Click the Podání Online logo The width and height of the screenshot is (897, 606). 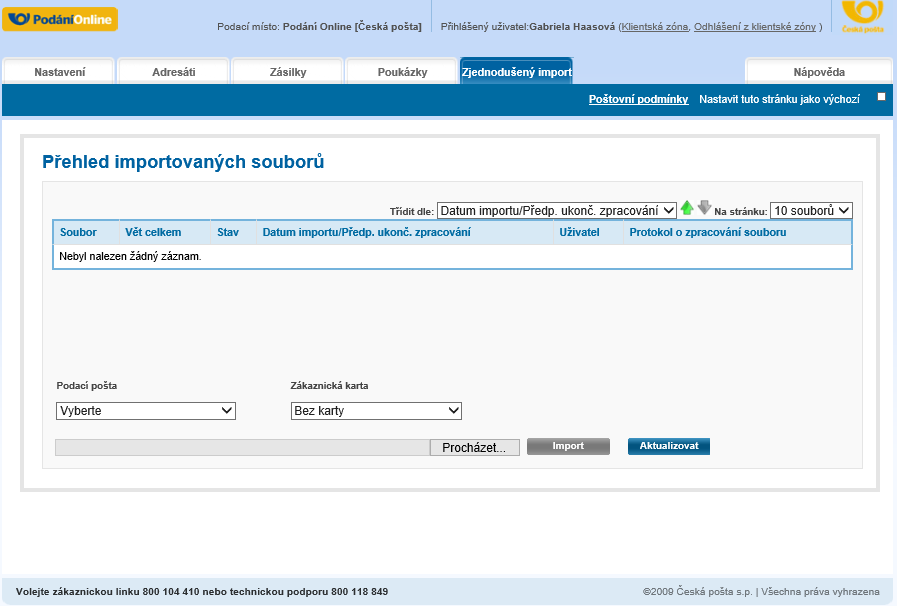tap(60, 19)
